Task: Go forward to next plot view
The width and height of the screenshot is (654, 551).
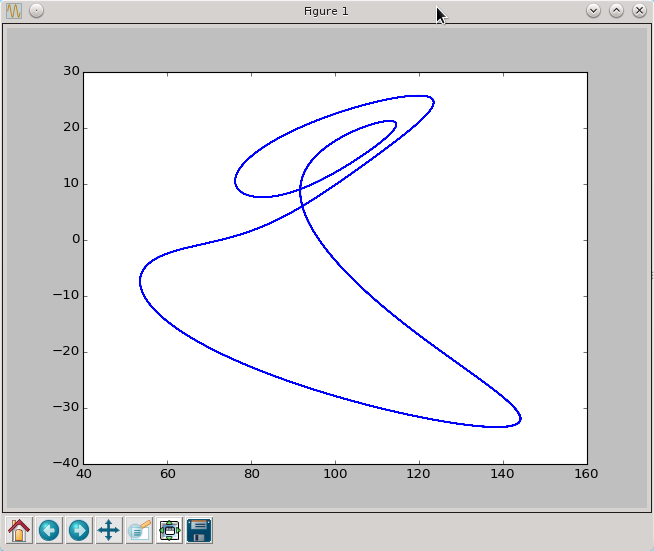Action: (x=79, y=530)
